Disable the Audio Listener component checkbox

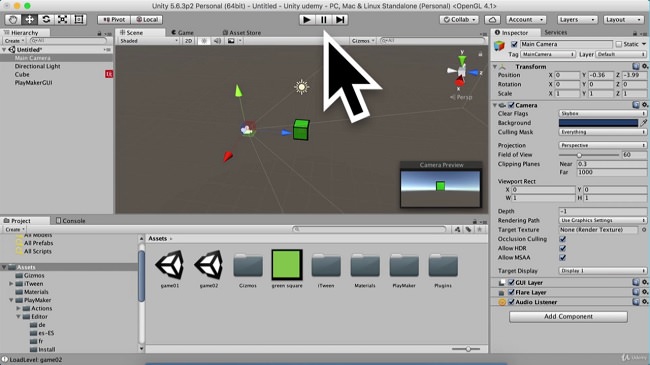coord(511,302)
